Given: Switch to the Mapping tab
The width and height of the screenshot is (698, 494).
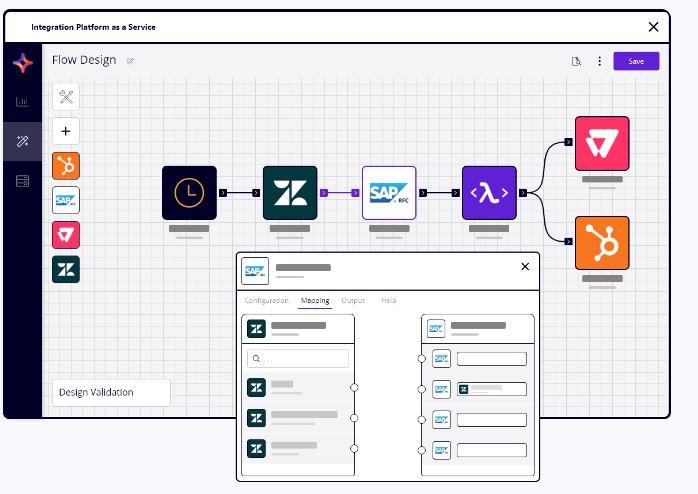Looking at the screenshot, I should tap(315, 300).
